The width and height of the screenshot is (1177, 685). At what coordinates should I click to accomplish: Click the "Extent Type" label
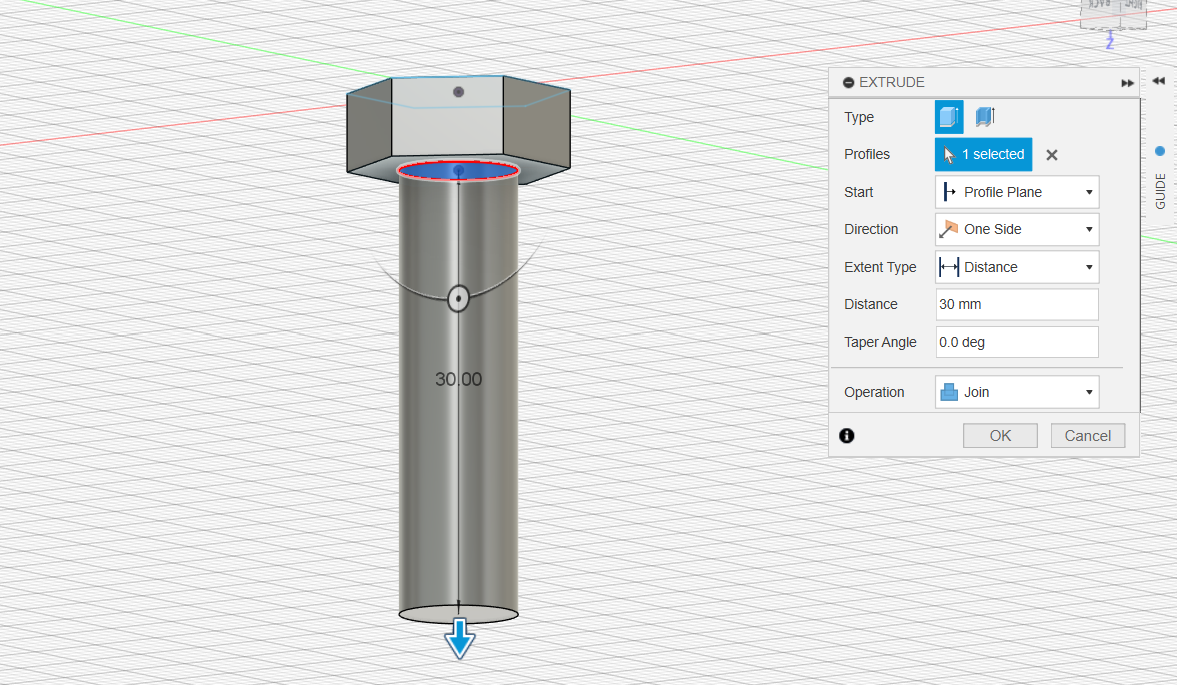click(x=880, y=267)
